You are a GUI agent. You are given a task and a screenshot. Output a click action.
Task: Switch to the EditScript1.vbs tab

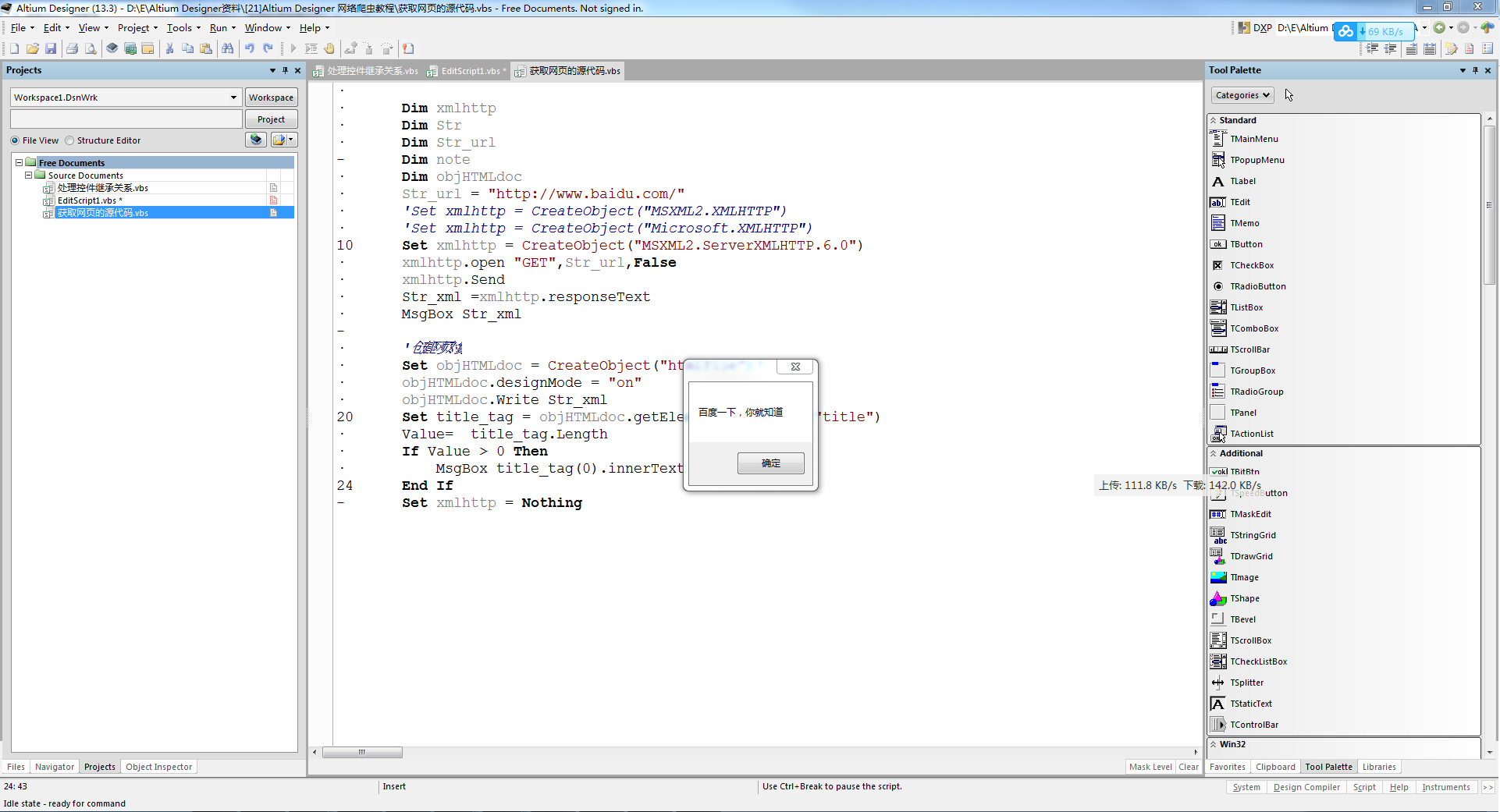click(467, 70)
